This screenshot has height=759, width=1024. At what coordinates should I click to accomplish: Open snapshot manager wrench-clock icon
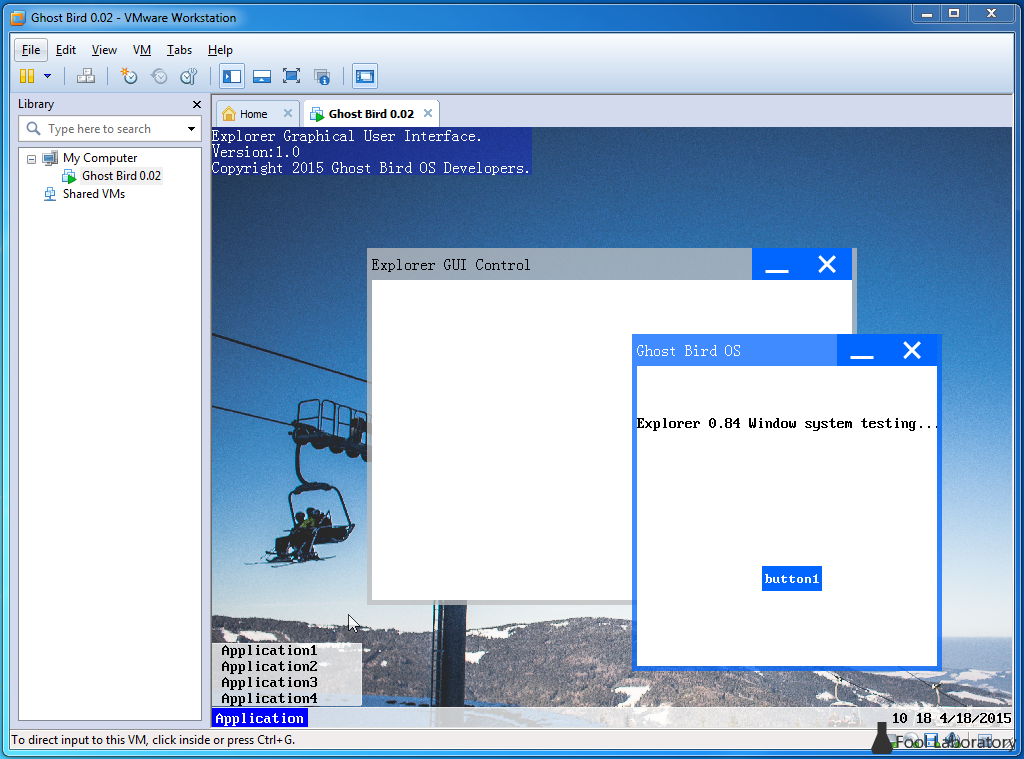click(x=189, y=76)
